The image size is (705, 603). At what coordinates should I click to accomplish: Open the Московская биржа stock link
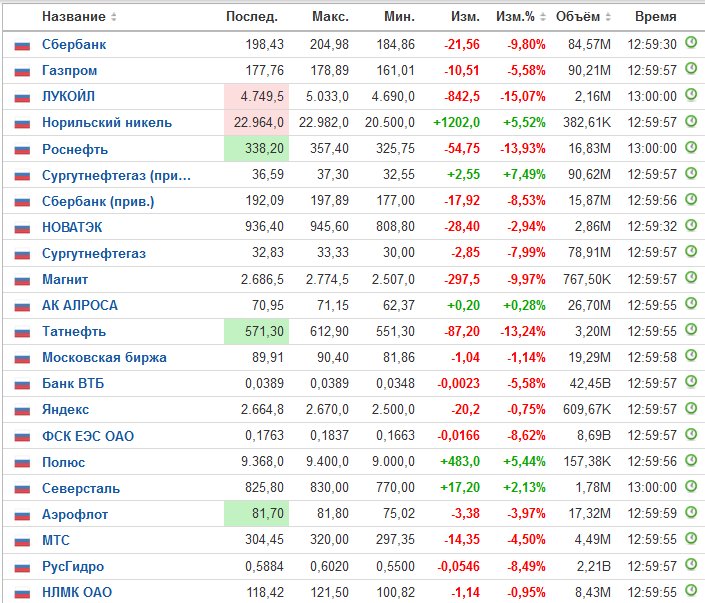pyautogui.click(x=104, y=357)
